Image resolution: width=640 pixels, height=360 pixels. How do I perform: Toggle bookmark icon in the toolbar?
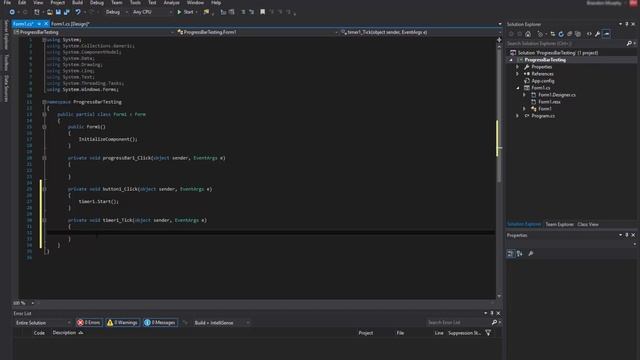coord(262,12)
